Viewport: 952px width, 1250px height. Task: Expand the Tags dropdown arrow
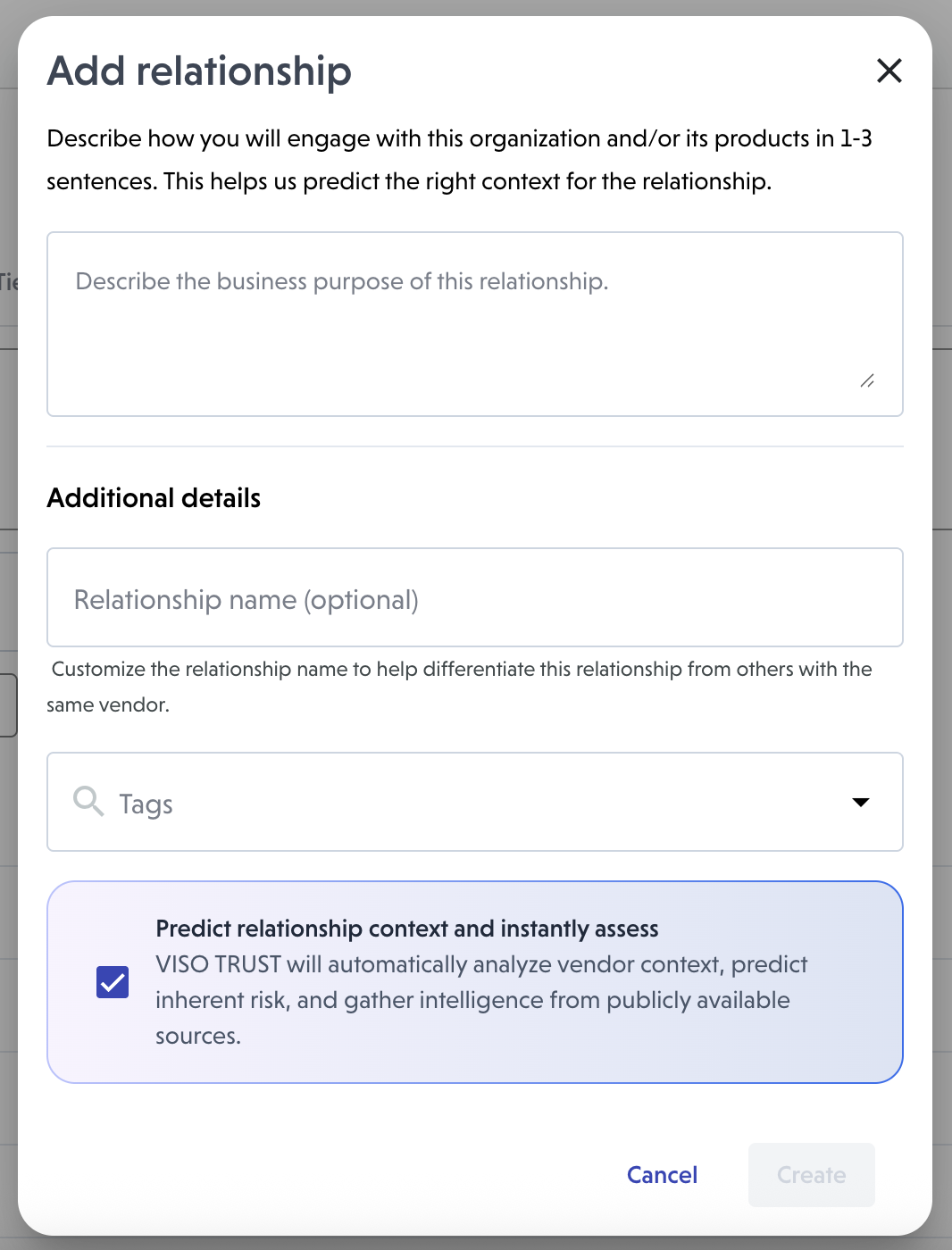point(860,802)
